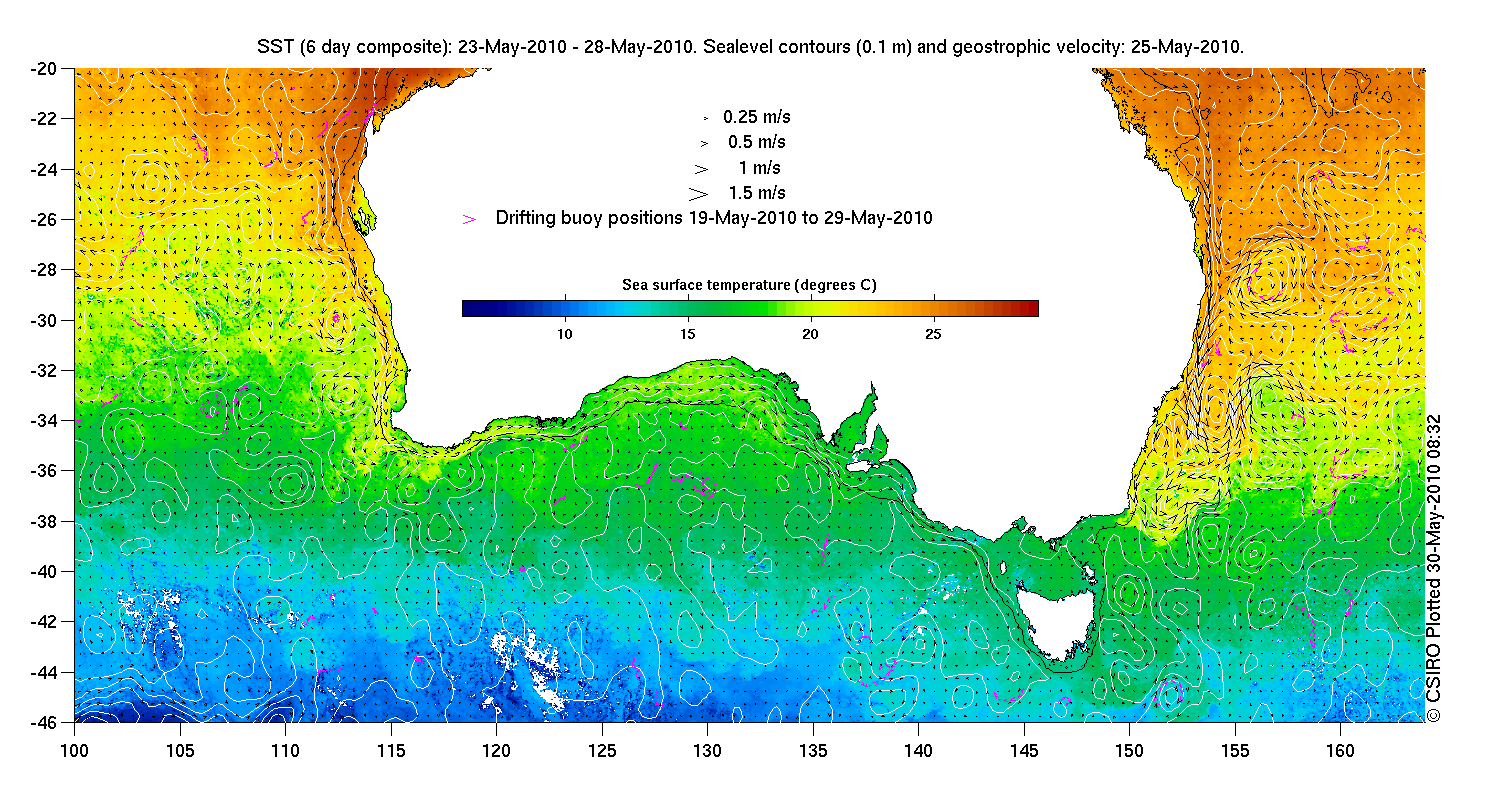Click the longitude axis label 115
Image resolution: width=1500 pixels, height=790 pixels.
click(x=391, y=749)
